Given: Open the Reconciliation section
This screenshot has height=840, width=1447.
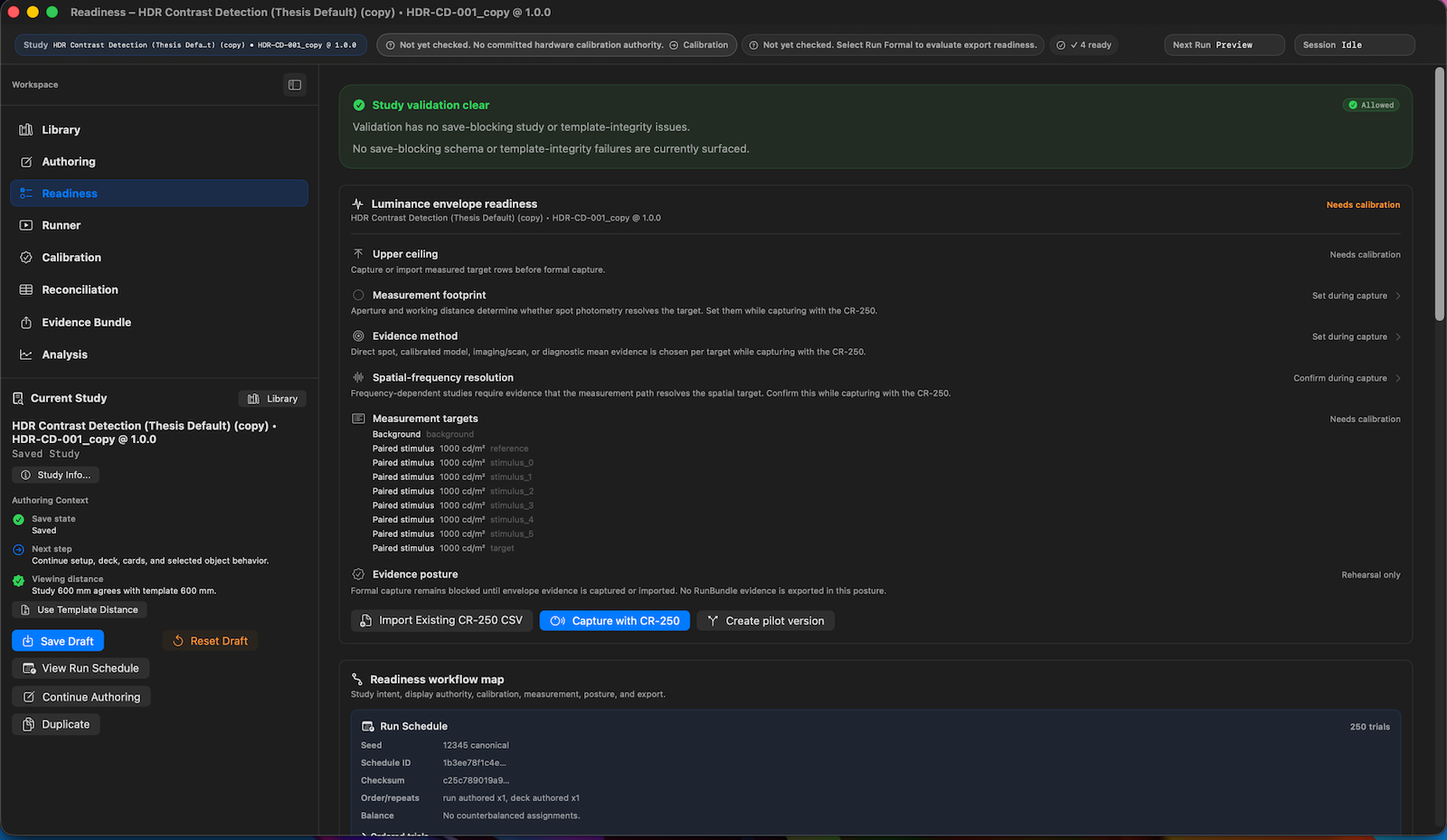Looking at the screenshot, I should tap(159, 289).
